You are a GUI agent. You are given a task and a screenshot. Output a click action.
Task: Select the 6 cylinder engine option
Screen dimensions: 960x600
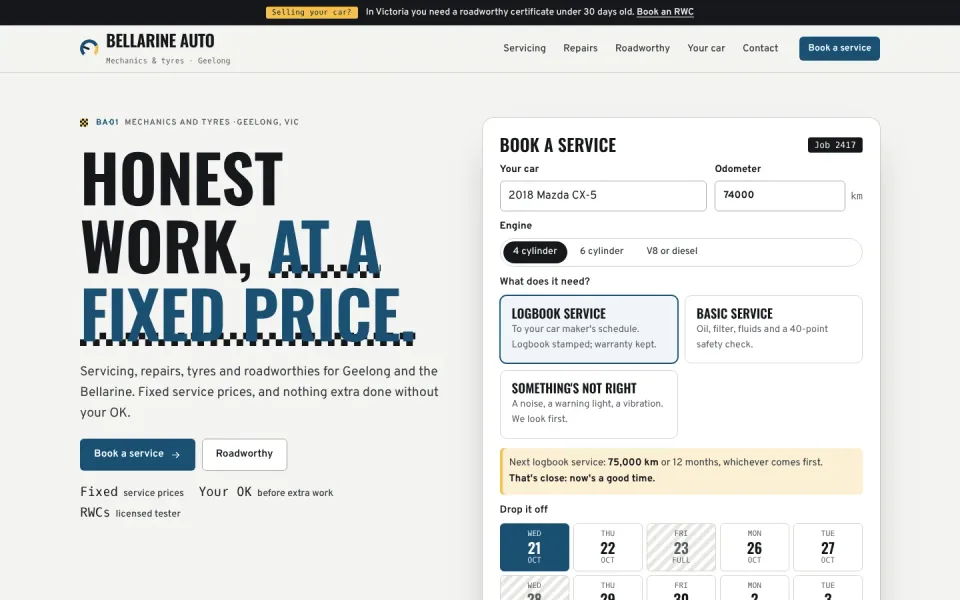602,252
